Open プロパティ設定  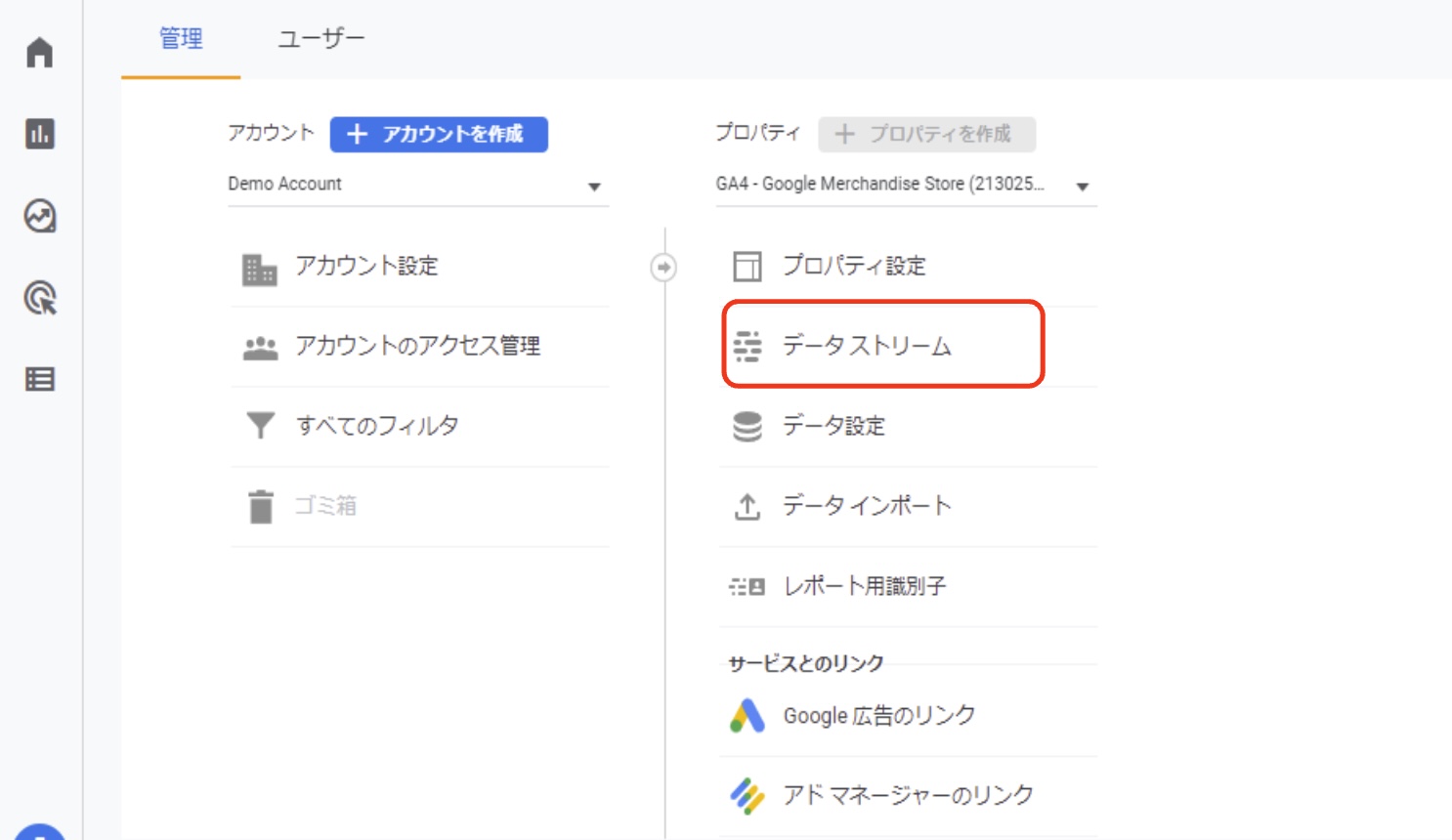908,267
